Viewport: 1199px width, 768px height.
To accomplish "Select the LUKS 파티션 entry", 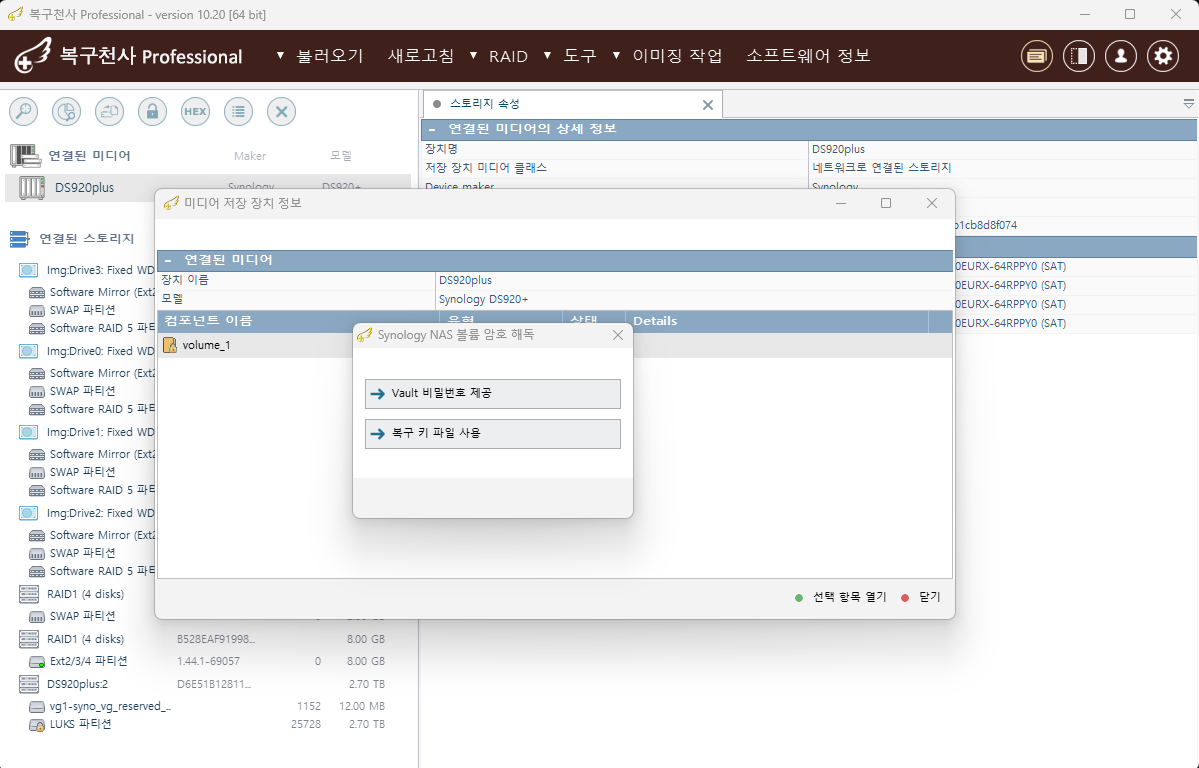I will click(80, 724).
